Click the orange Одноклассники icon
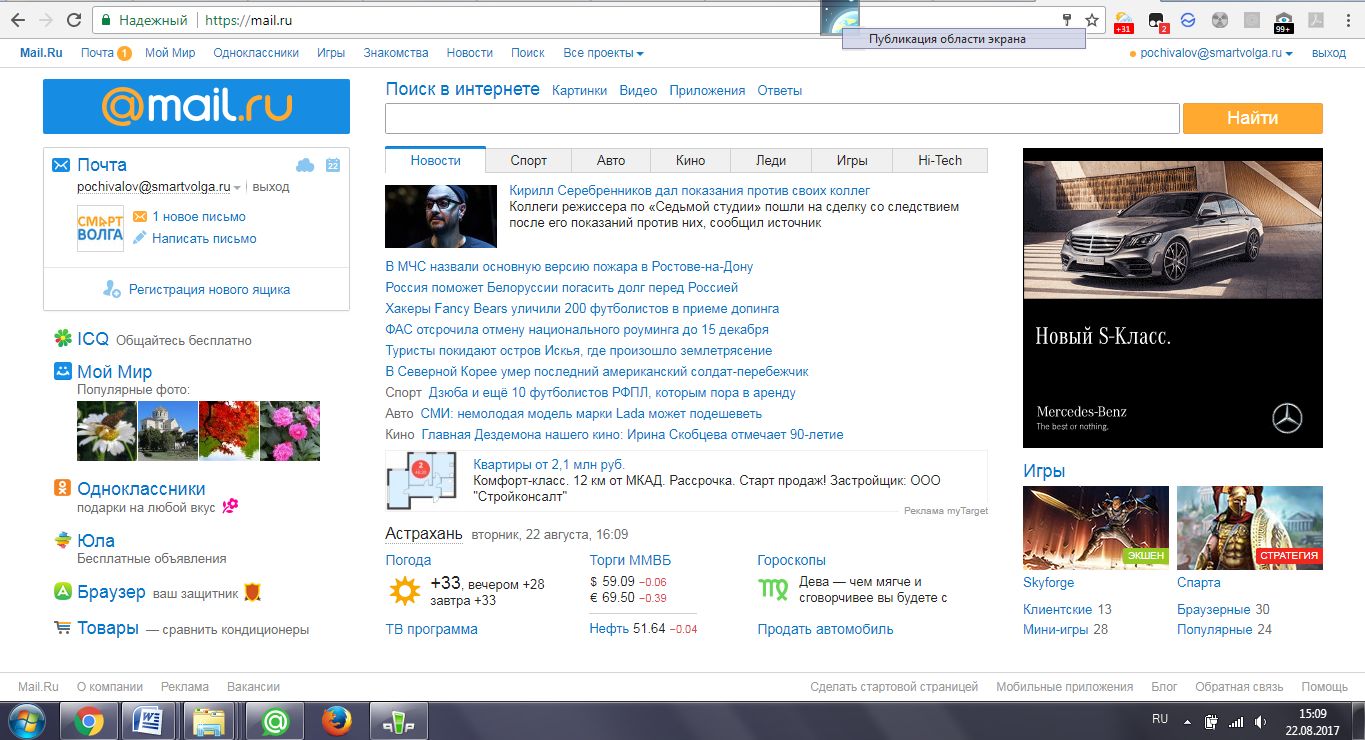 (x=62, y=489)
